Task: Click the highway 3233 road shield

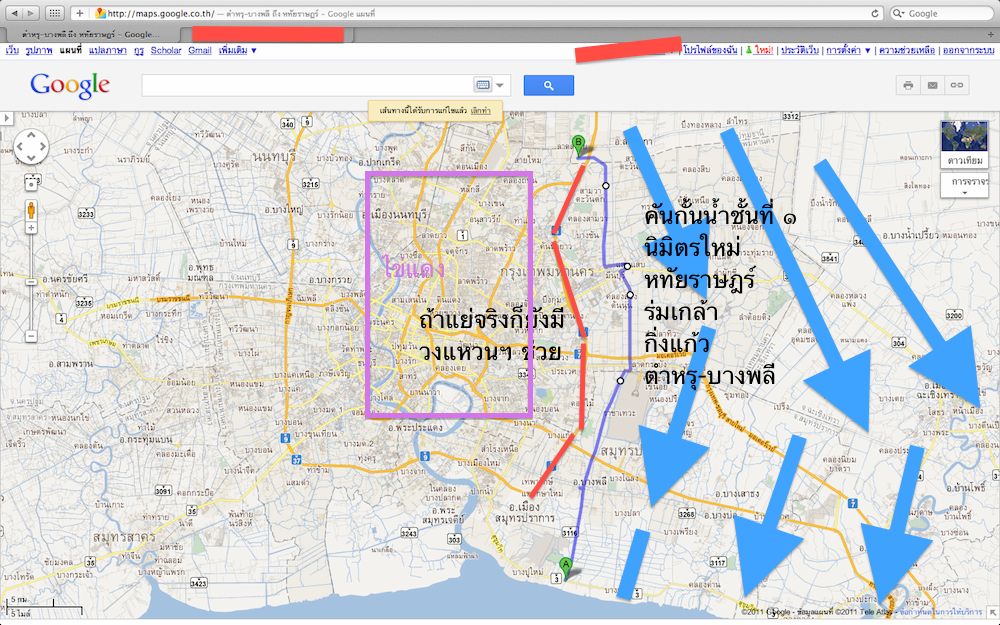Action: 86,214
